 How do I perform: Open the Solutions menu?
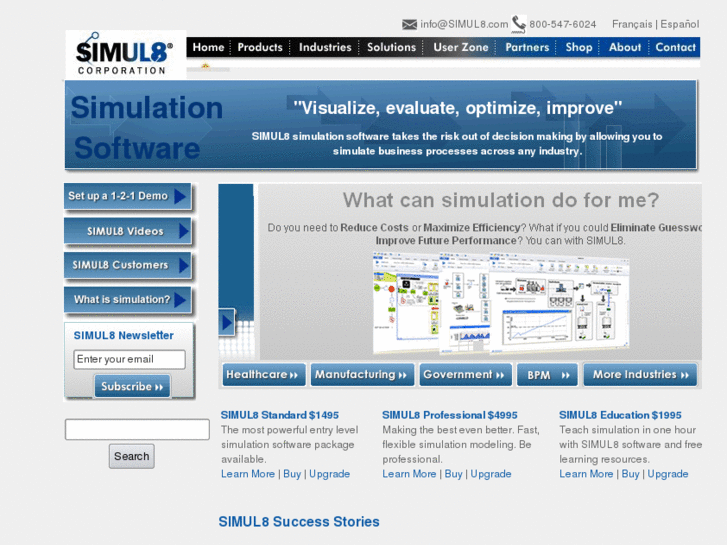coord(391,47)
